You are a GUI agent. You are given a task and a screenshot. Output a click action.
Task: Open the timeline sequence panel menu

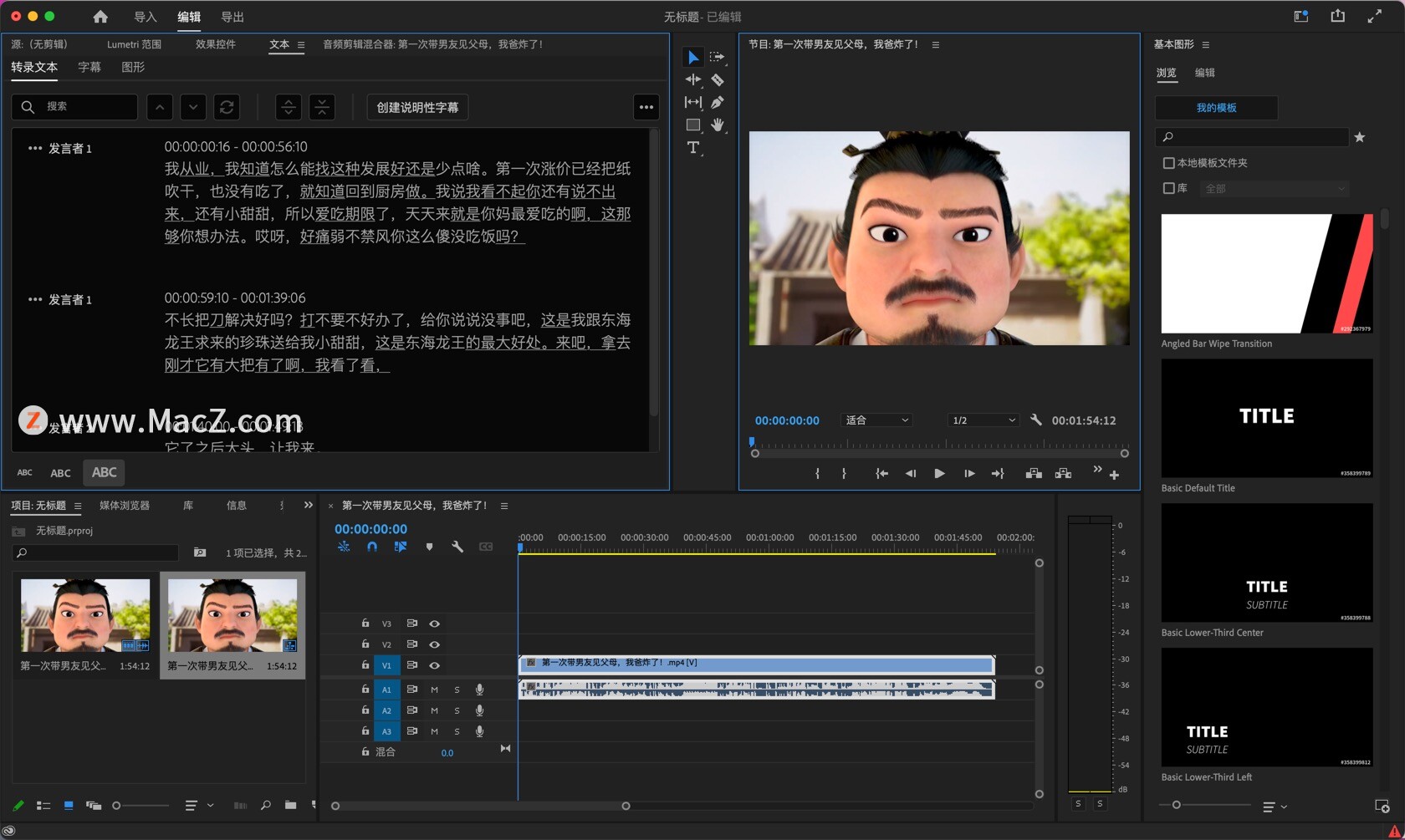(x=503, y=506)
